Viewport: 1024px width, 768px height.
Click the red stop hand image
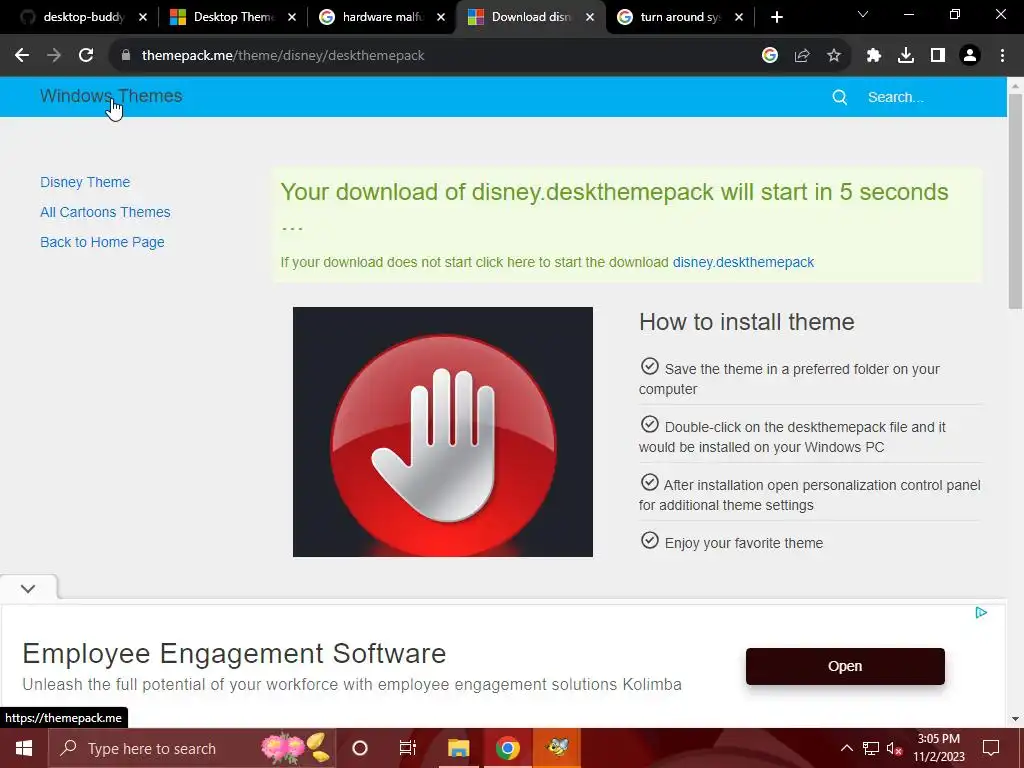(x=443, y=432)
